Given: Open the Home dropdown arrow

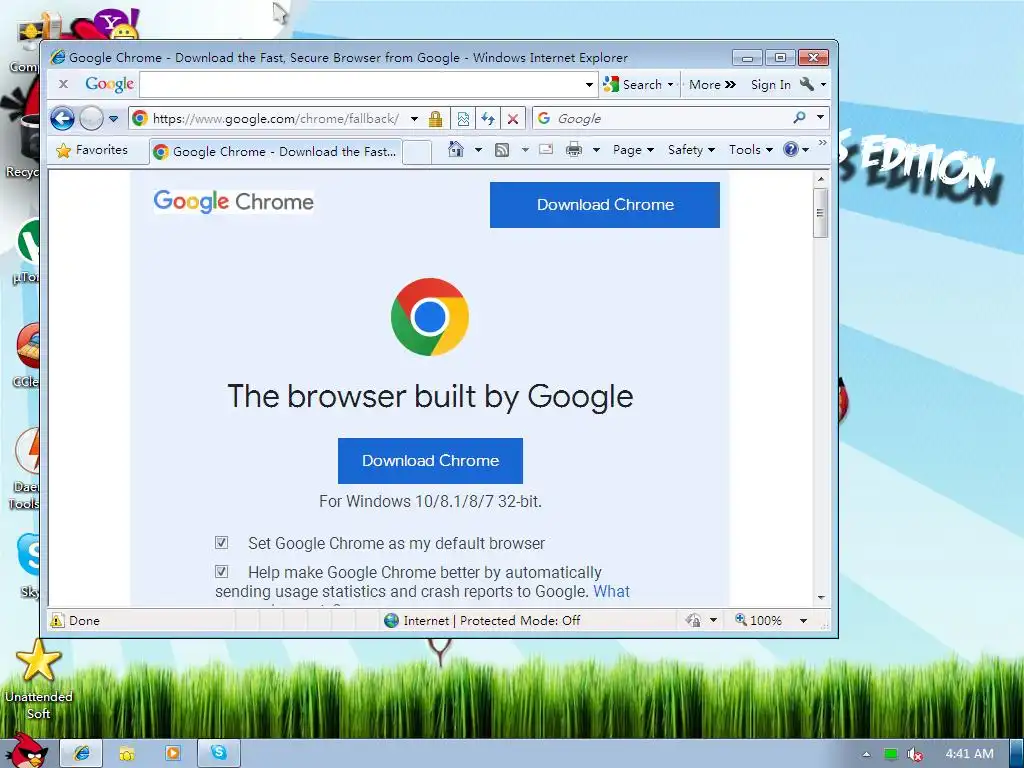Looking at the screenshot, I should point(478,150).
